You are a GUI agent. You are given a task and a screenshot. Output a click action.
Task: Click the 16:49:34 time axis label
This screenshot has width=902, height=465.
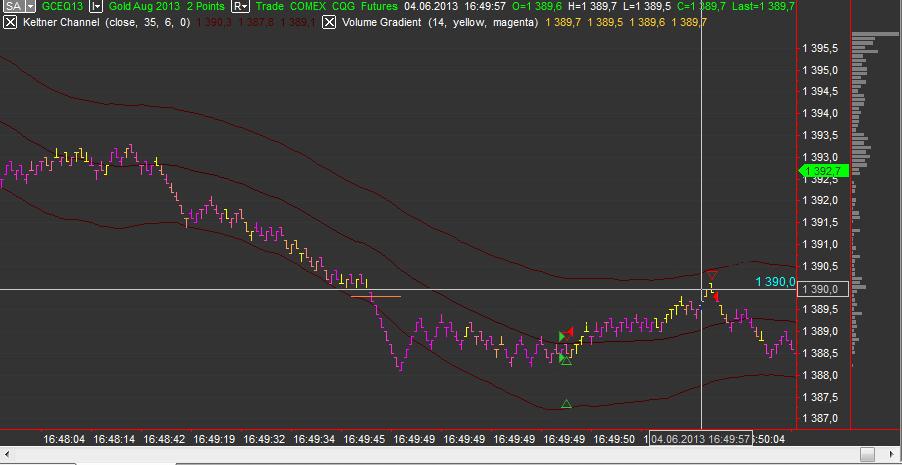click(x=314, y=439)
